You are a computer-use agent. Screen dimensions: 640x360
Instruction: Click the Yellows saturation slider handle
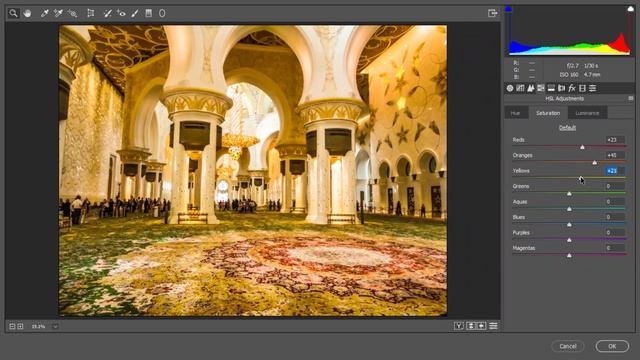(581, 178)
